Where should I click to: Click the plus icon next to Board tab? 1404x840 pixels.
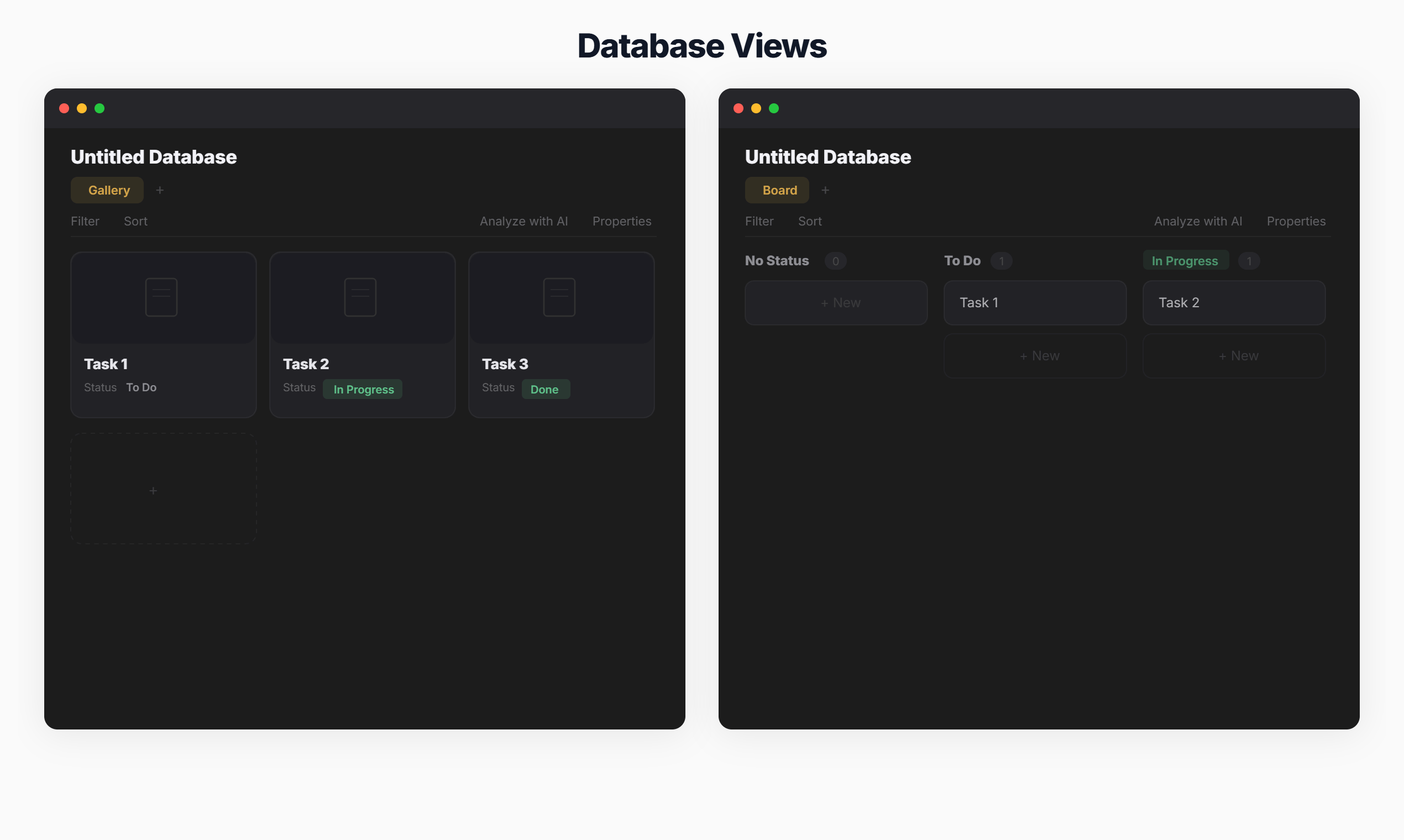825,190
